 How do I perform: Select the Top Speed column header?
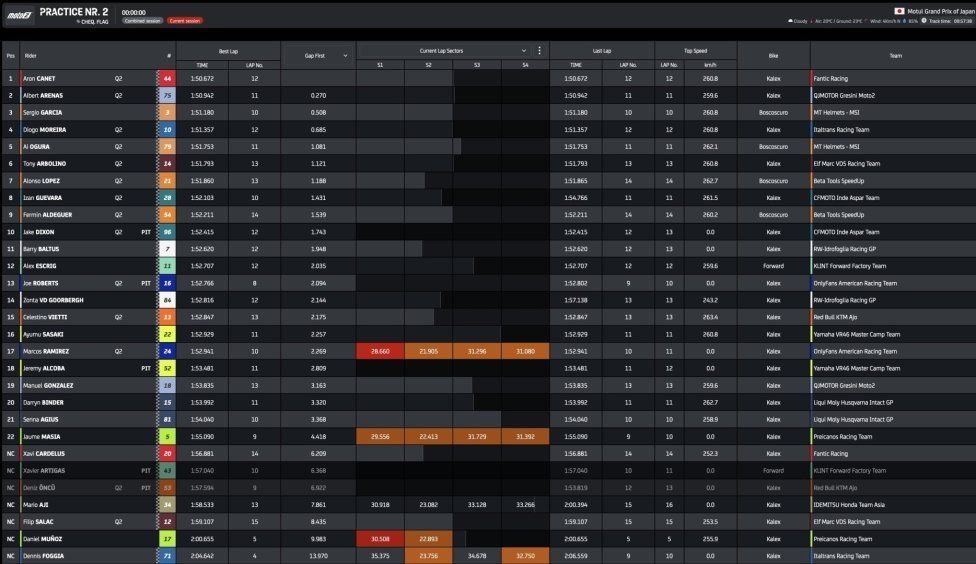pos(695,51)
